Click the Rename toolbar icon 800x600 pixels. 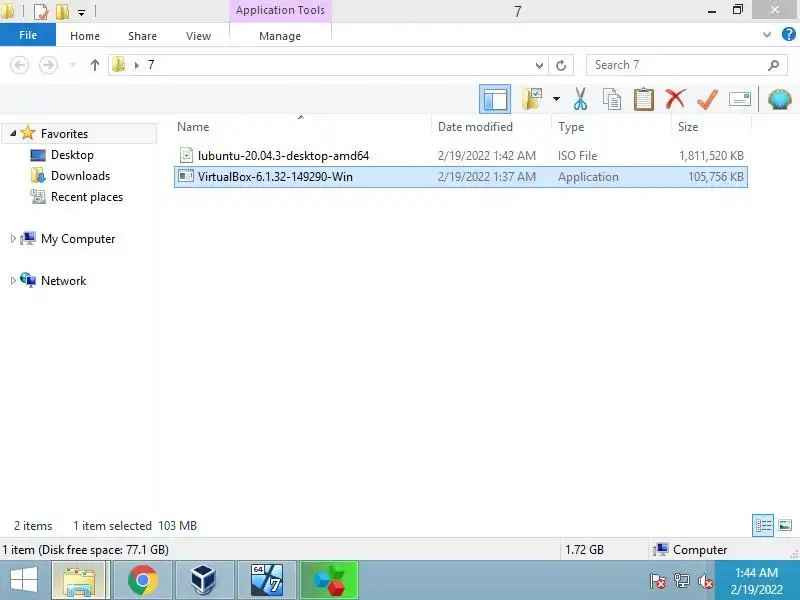pos(739,99)
